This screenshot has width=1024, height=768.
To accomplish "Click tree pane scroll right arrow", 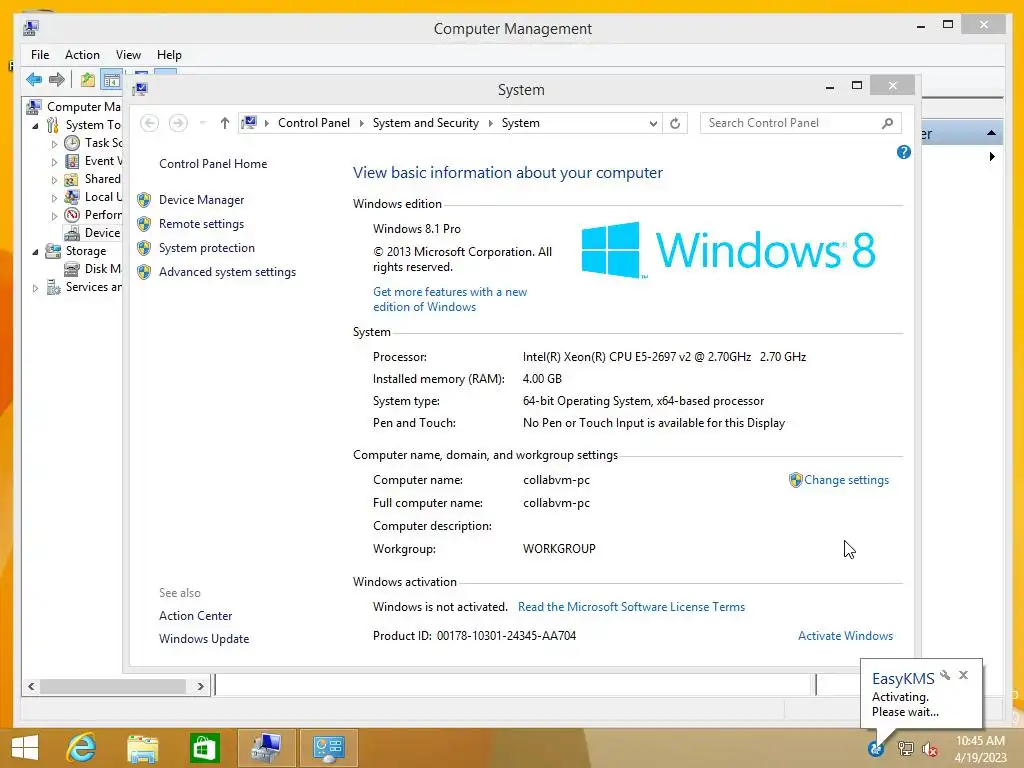I will (200, 686).
